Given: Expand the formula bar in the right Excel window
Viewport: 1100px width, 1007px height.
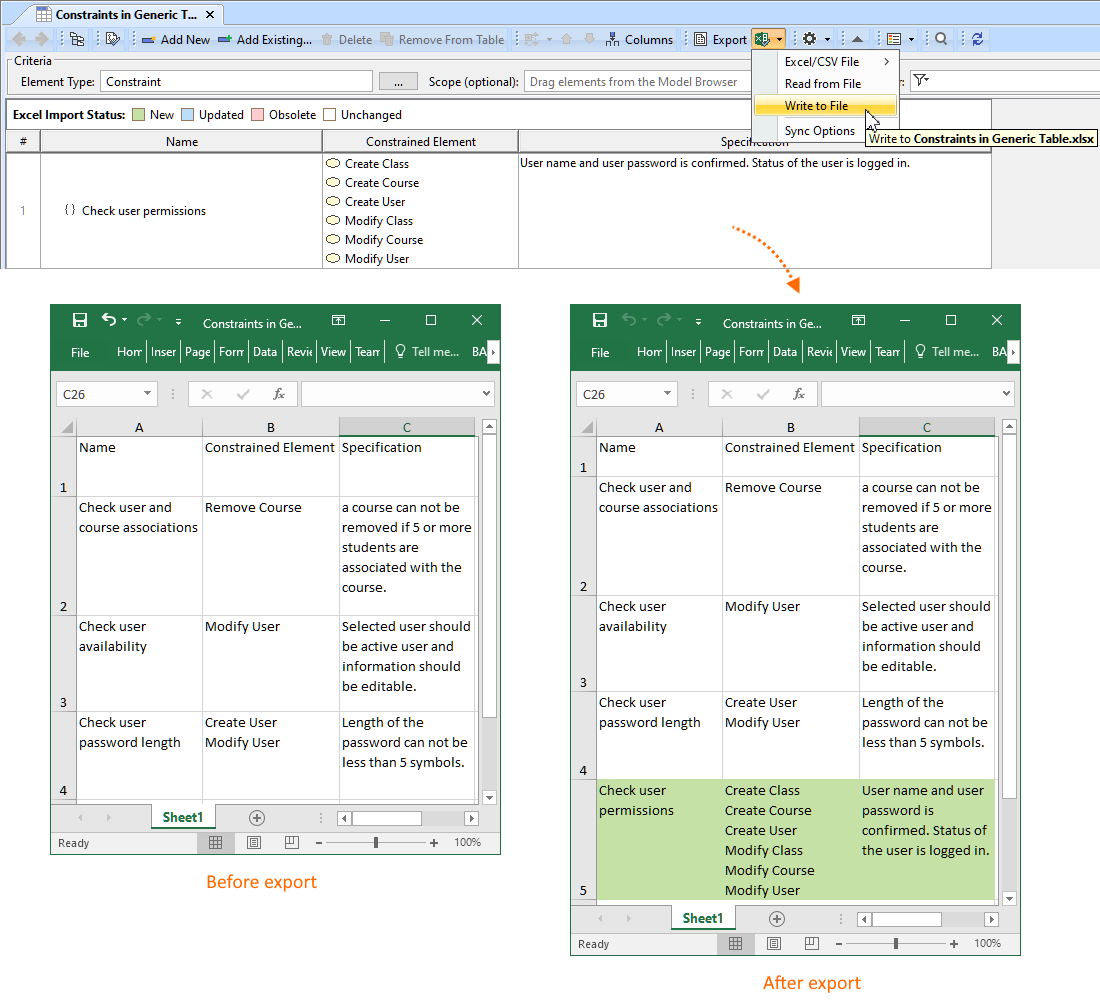Looking at the screenshot, I should point(1006,394).
